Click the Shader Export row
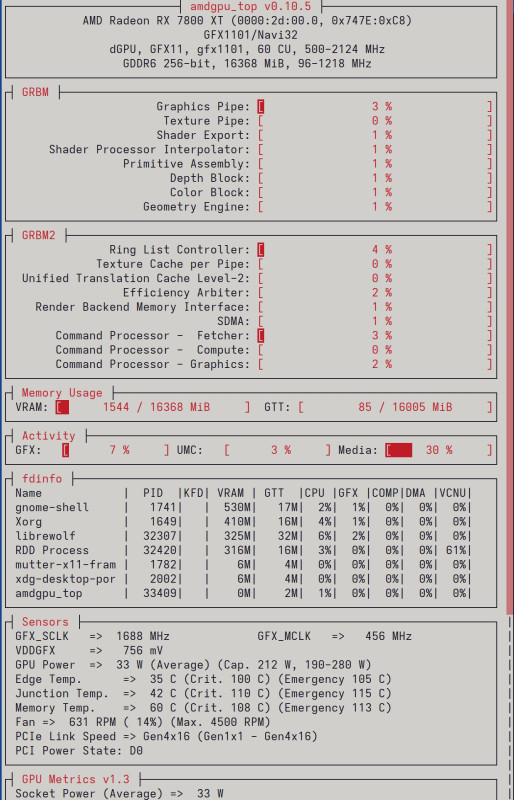 tap(325, 135)
